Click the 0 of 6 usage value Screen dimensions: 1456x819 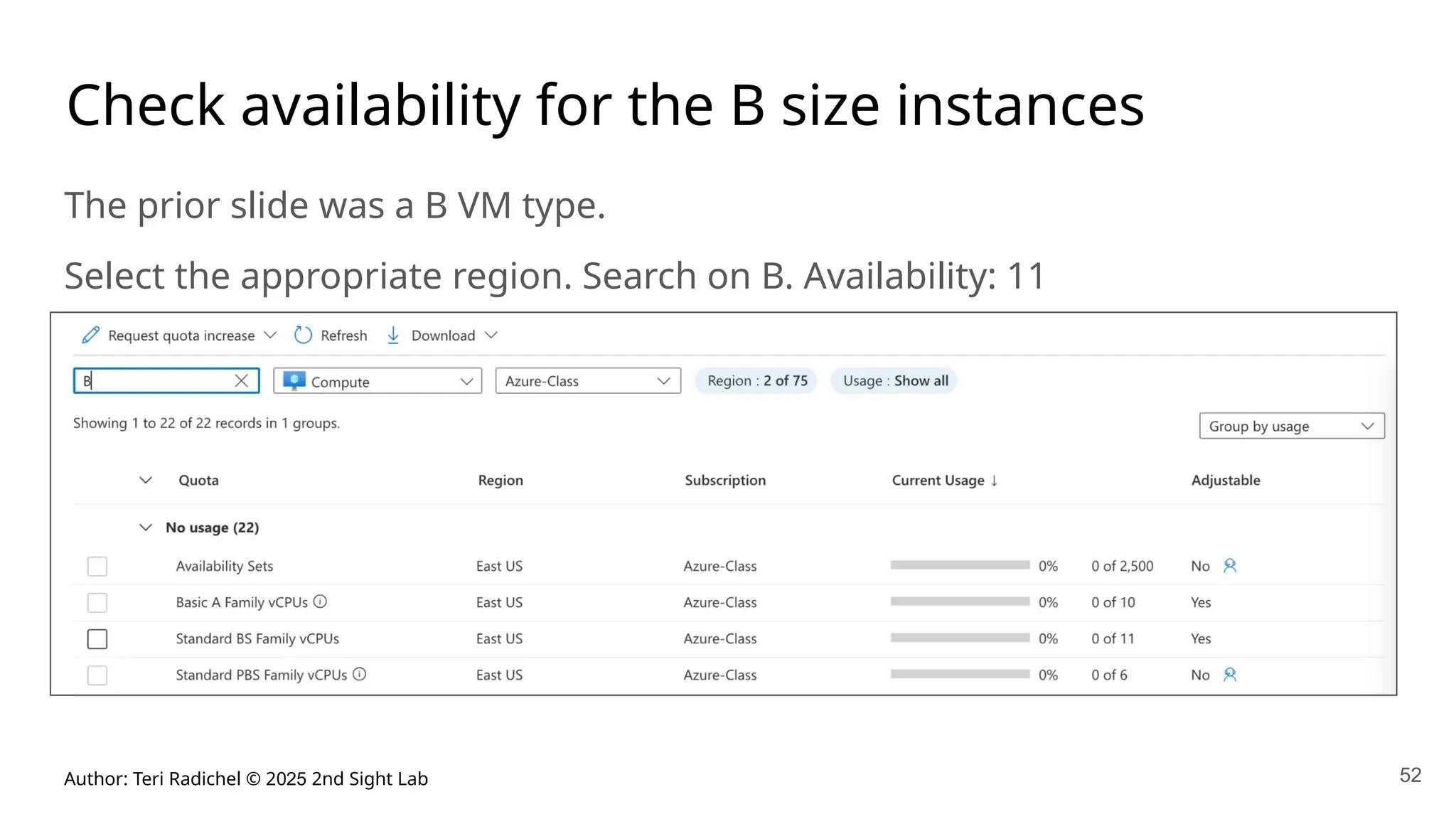(1110, 675)
